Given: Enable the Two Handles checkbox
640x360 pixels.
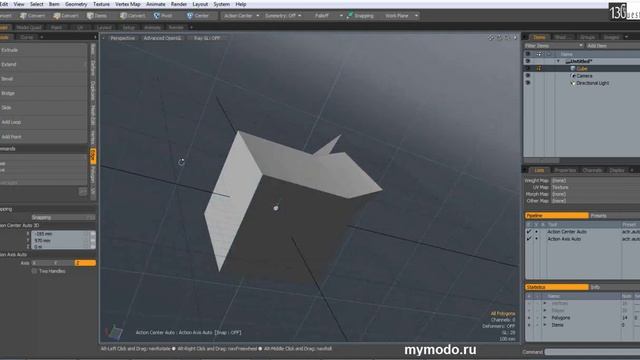Looking at the screenshot, I should [x=34, y=271].
